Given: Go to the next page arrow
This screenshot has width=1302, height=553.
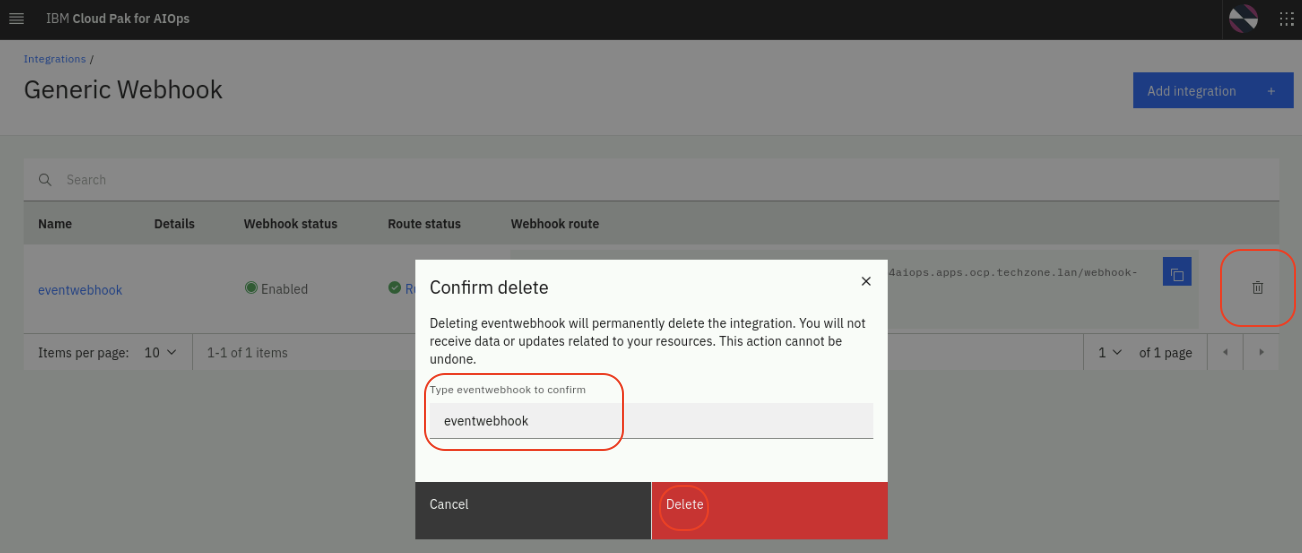Looking at the screenshot, I should [1261, 353].
